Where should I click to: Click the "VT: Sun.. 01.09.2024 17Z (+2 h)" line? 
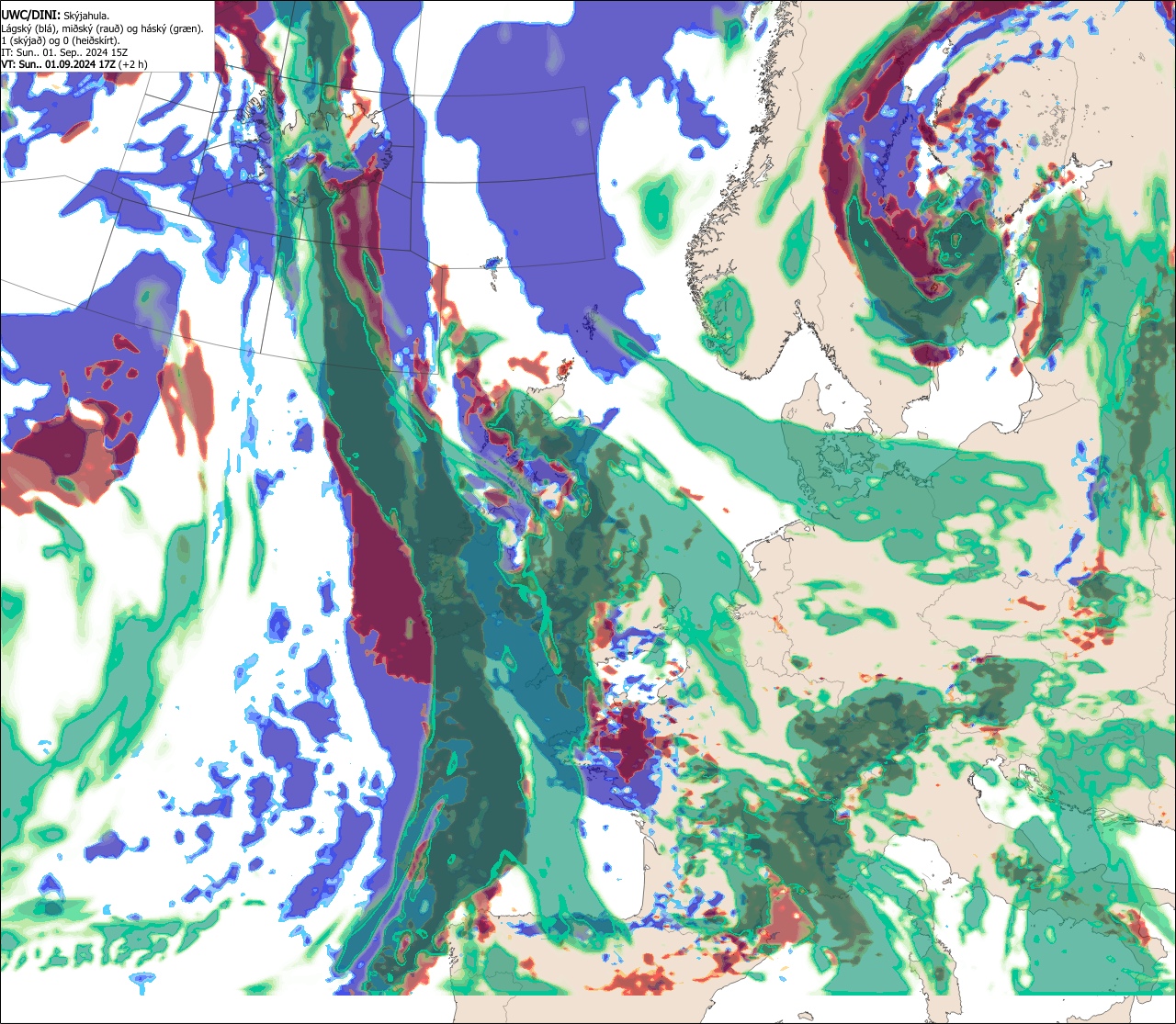pyautogui.click(x=75, y=64)
